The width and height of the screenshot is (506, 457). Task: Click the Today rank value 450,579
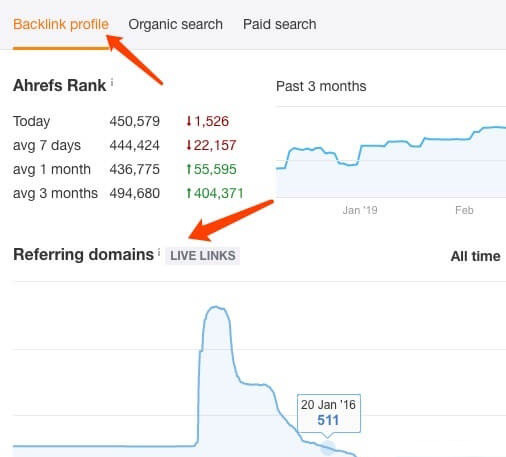coord(135,121)
